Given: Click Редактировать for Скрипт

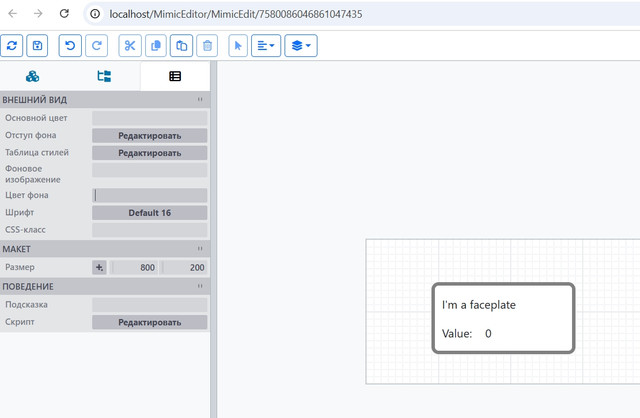Looking at the screenshot, I should [149, 322].
